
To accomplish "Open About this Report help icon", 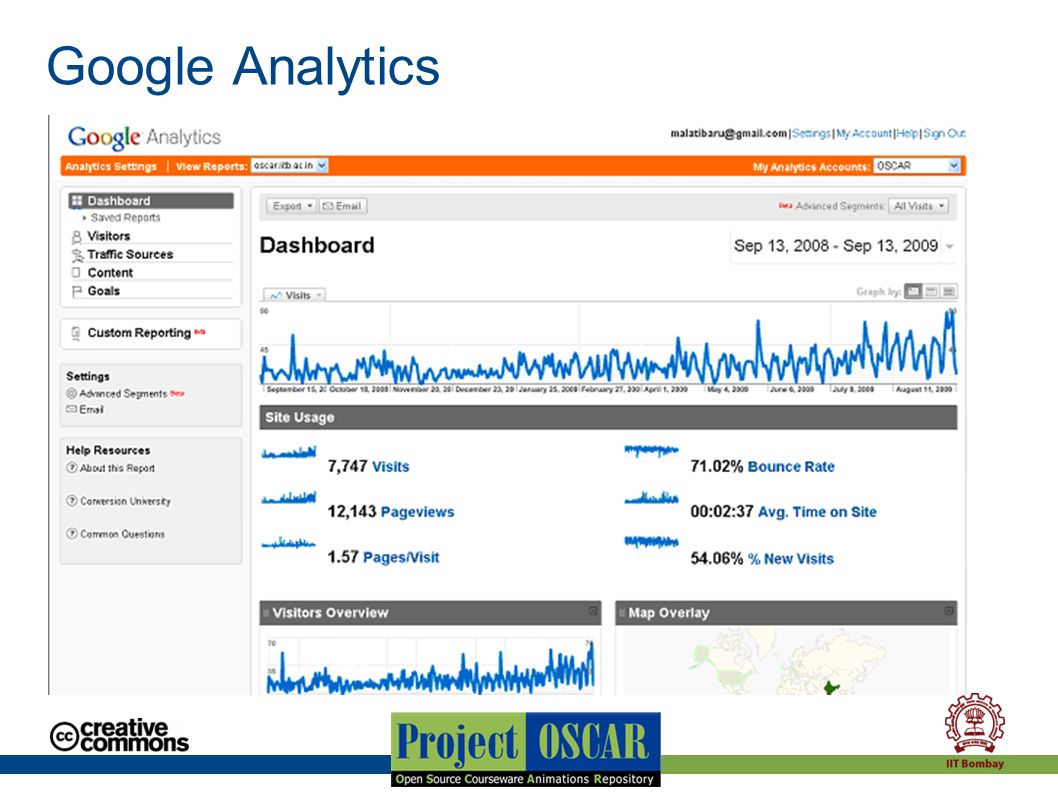I will point(72,468).
